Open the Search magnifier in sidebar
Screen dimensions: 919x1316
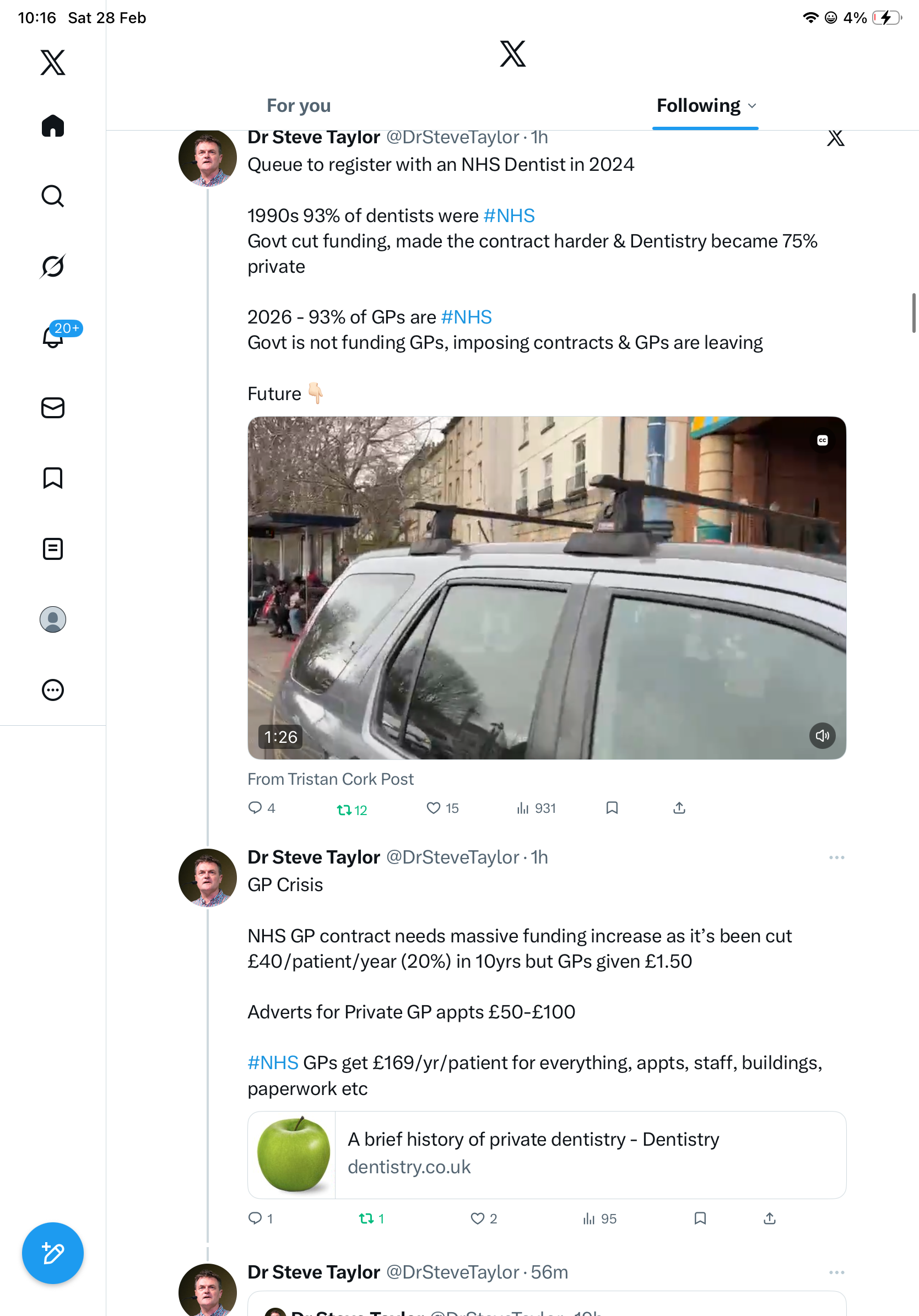pos(53,196)
